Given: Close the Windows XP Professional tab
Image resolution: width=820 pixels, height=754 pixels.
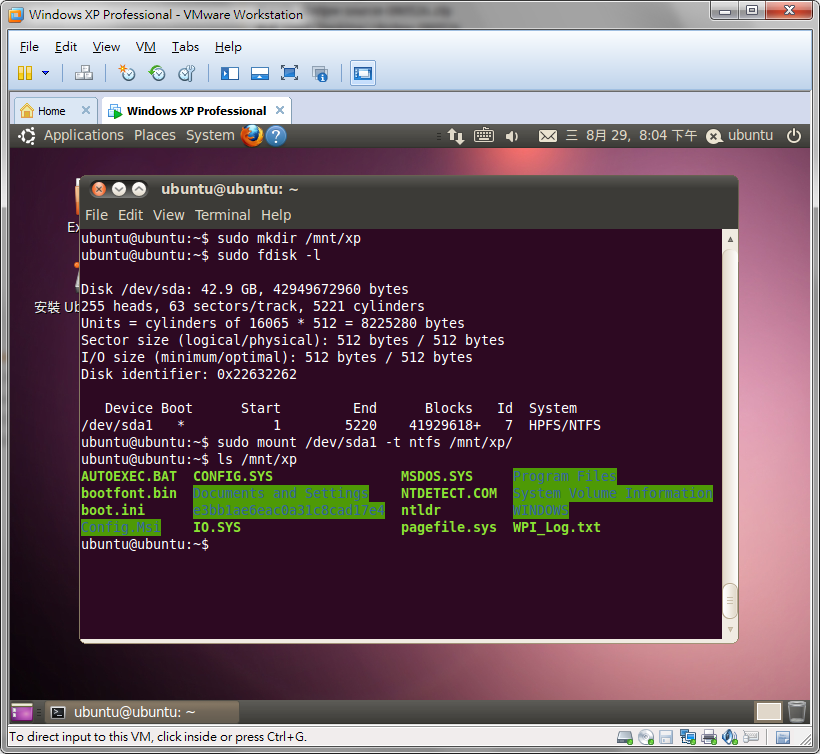Looking at the screenshot, I should (280, 110).
